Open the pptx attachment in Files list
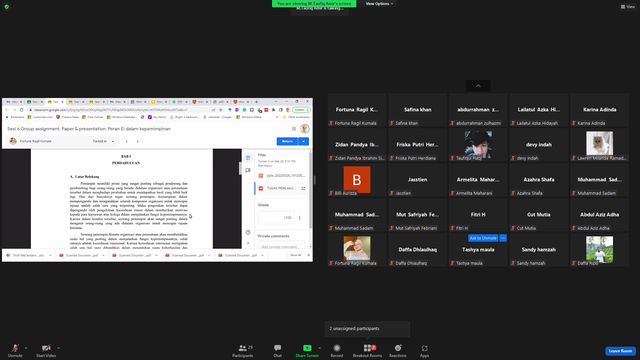 282,176
